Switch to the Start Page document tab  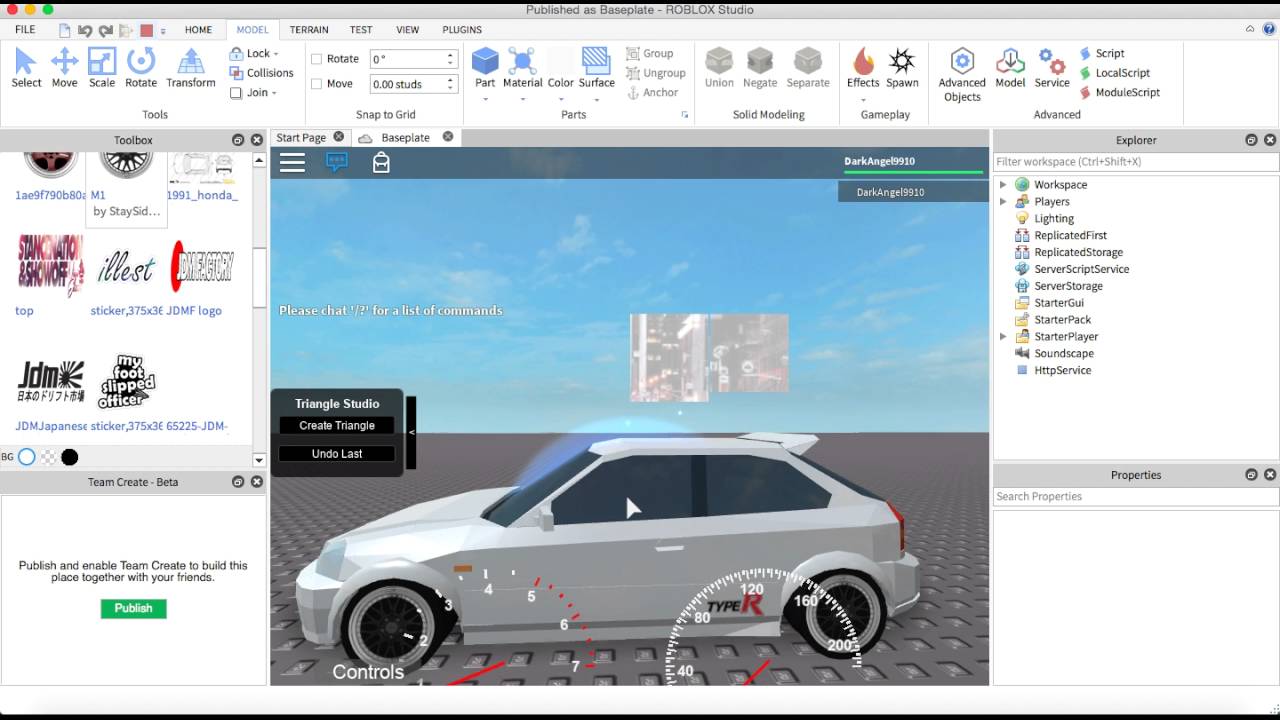(x=301, y=138)
